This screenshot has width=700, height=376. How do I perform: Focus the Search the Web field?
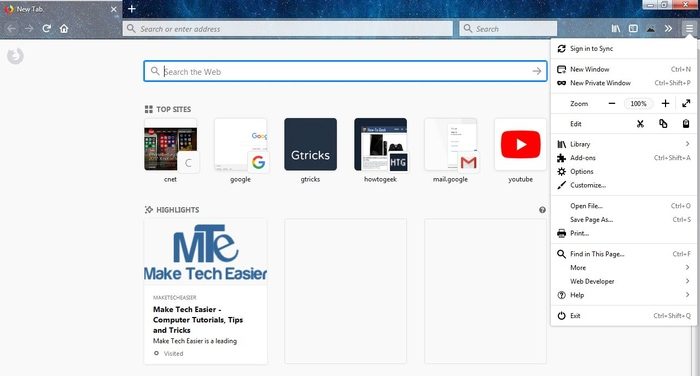click(345, 71)
